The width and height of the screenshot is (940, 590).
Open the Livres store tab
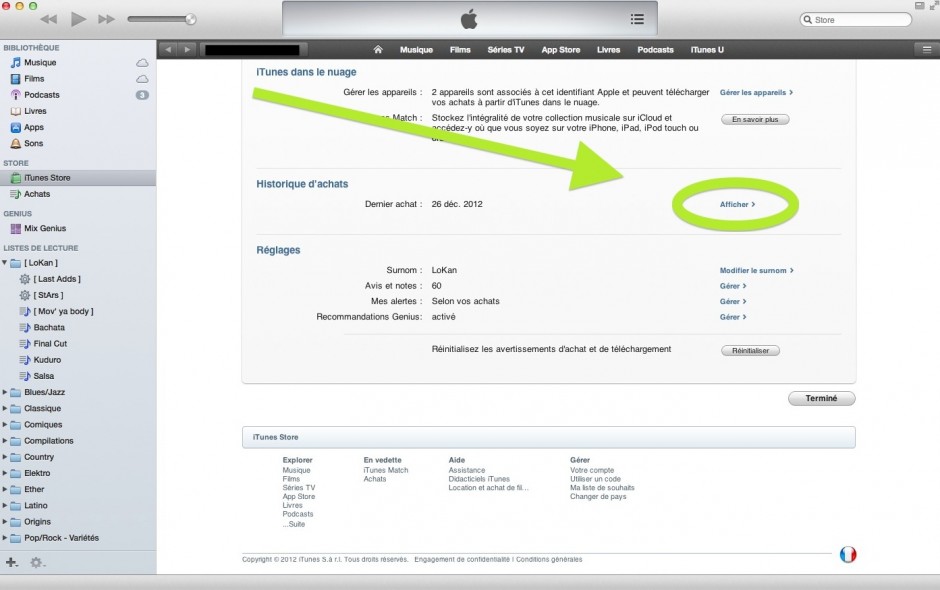pyautogui.click(x=608, y=50)
